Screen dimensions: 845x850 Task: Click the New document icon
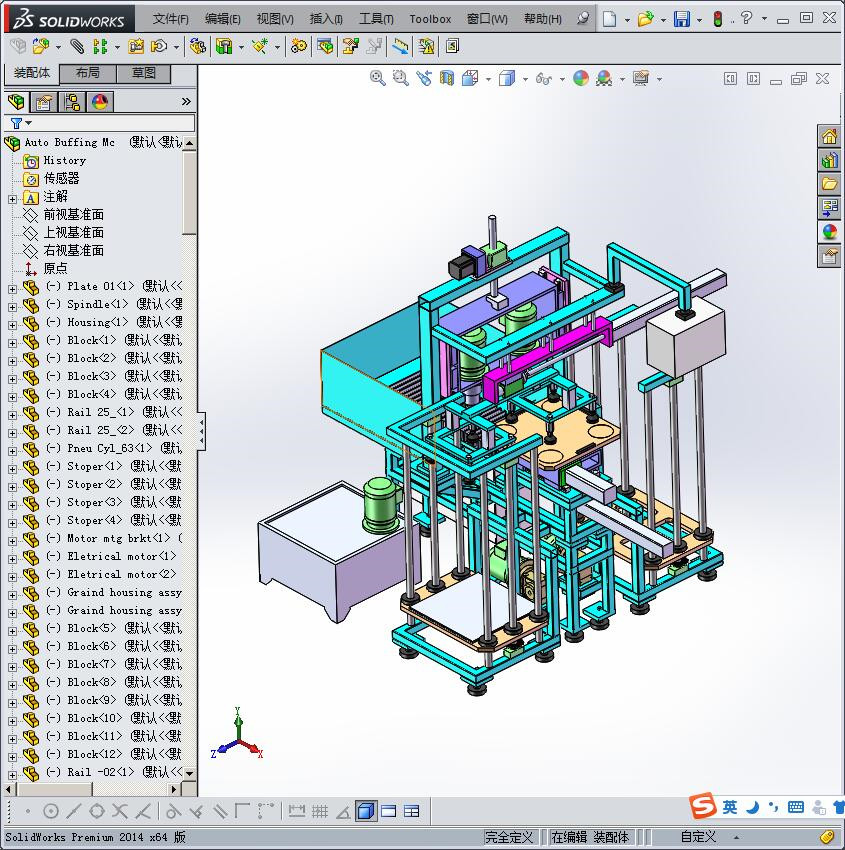[x=610, y=19]
